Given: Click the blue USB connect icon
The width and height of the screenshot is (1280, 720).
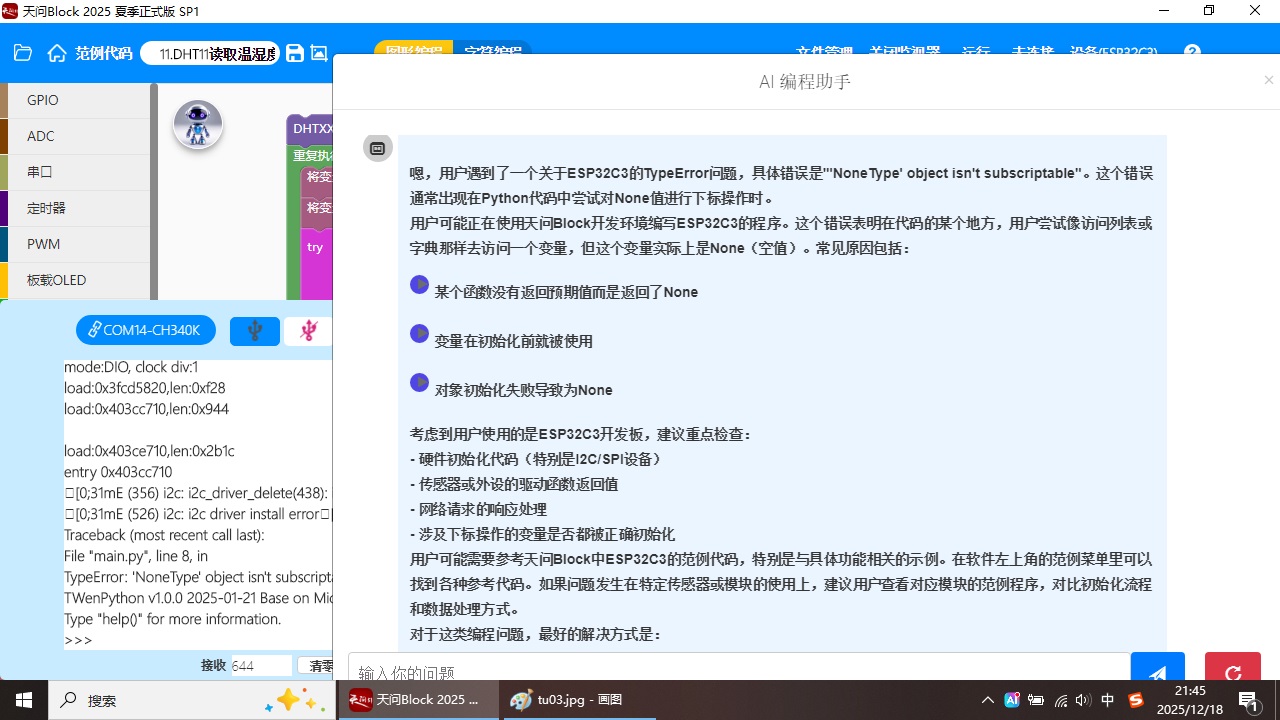Looking at the screenshot, I should 255,330.
